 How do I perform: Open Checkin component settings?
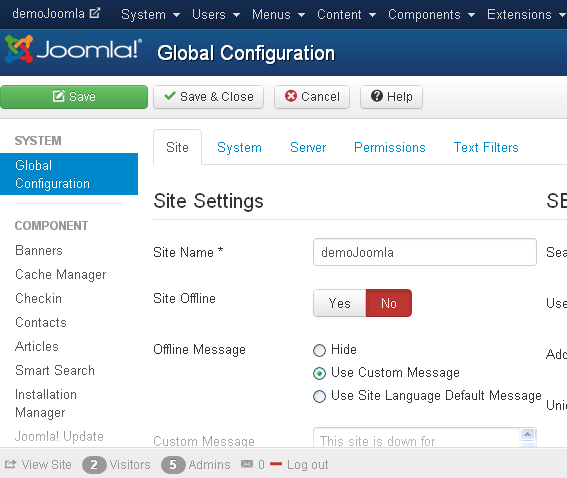tap(39, 299)
